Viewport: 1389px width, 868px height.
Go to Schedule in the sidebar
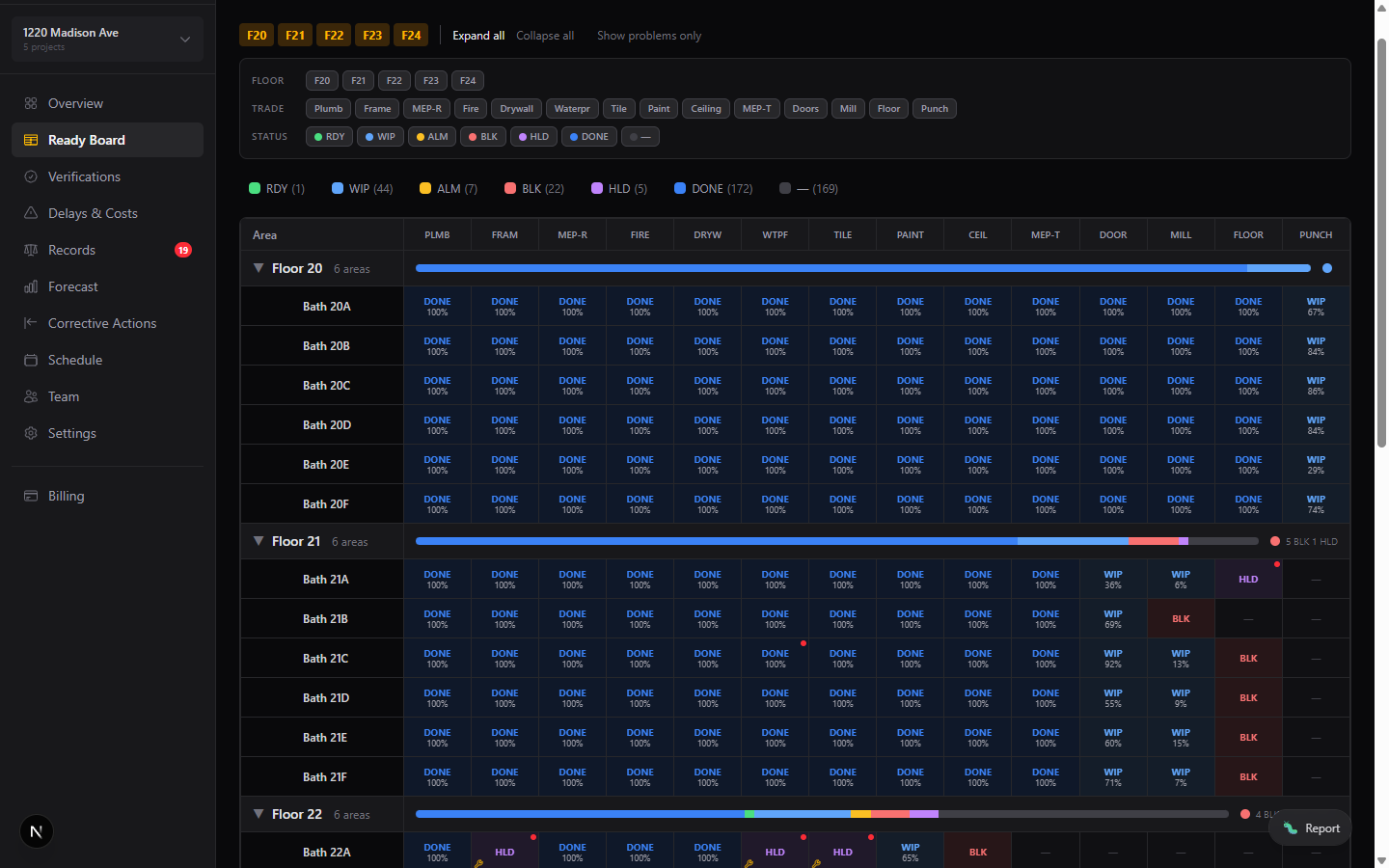click(x=107, y=360)
